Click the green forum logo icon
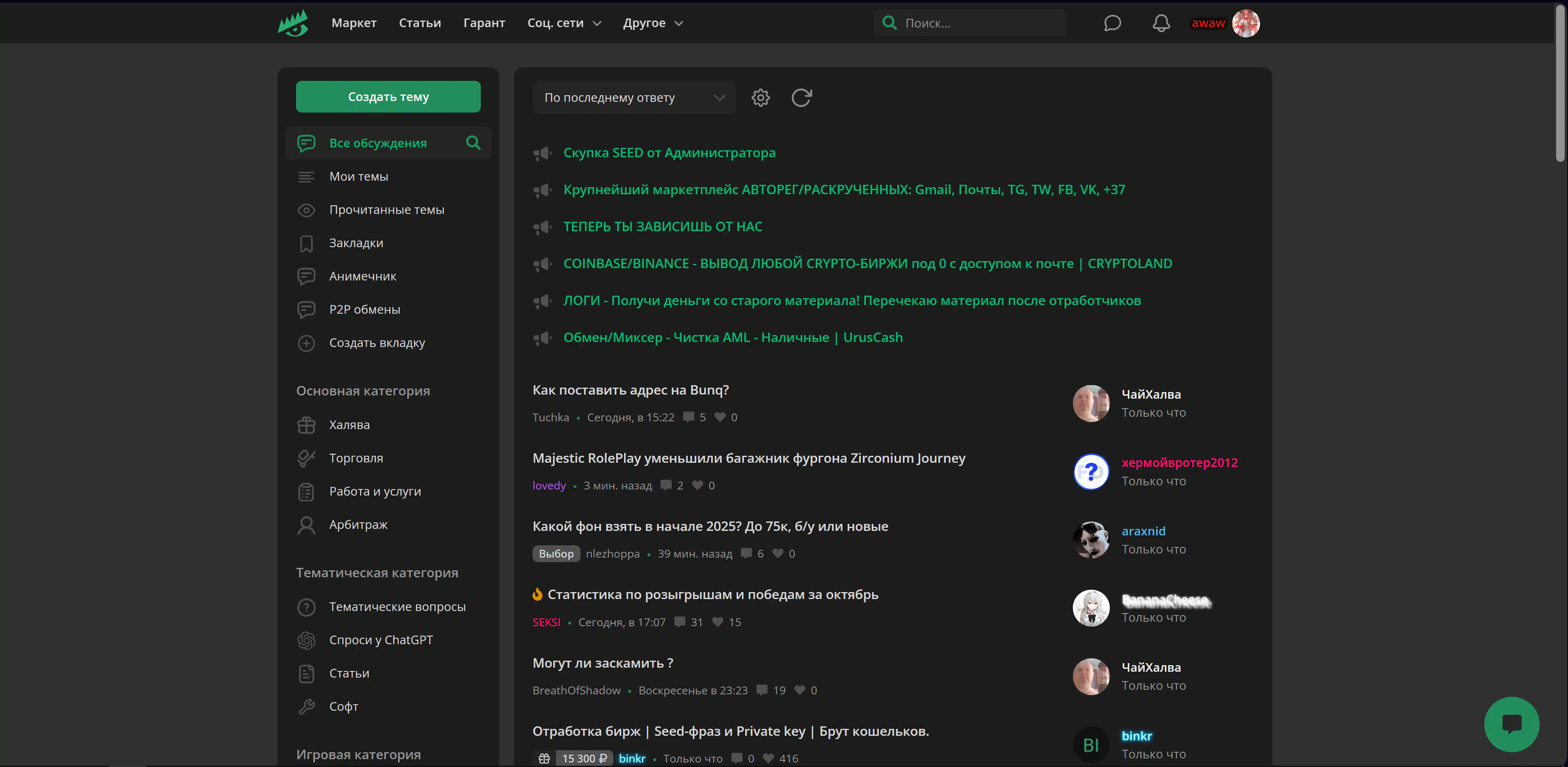The image size is (1568, 767). tap(294, 23)
